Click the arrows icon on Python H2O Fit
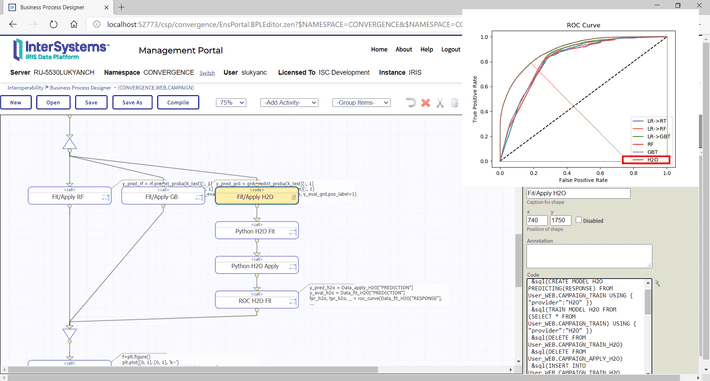This screenshot has height=381, width=710. pos(293,232)
